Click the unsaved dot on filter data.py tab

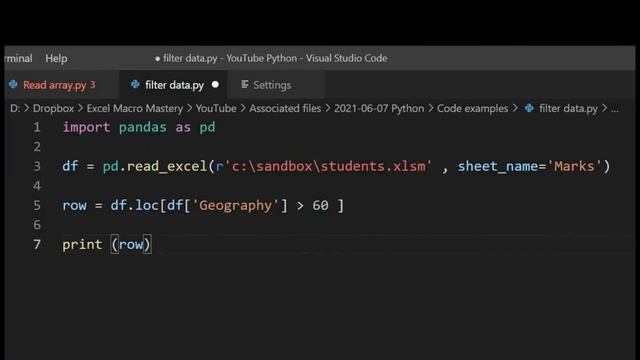[x=215, y=84]
